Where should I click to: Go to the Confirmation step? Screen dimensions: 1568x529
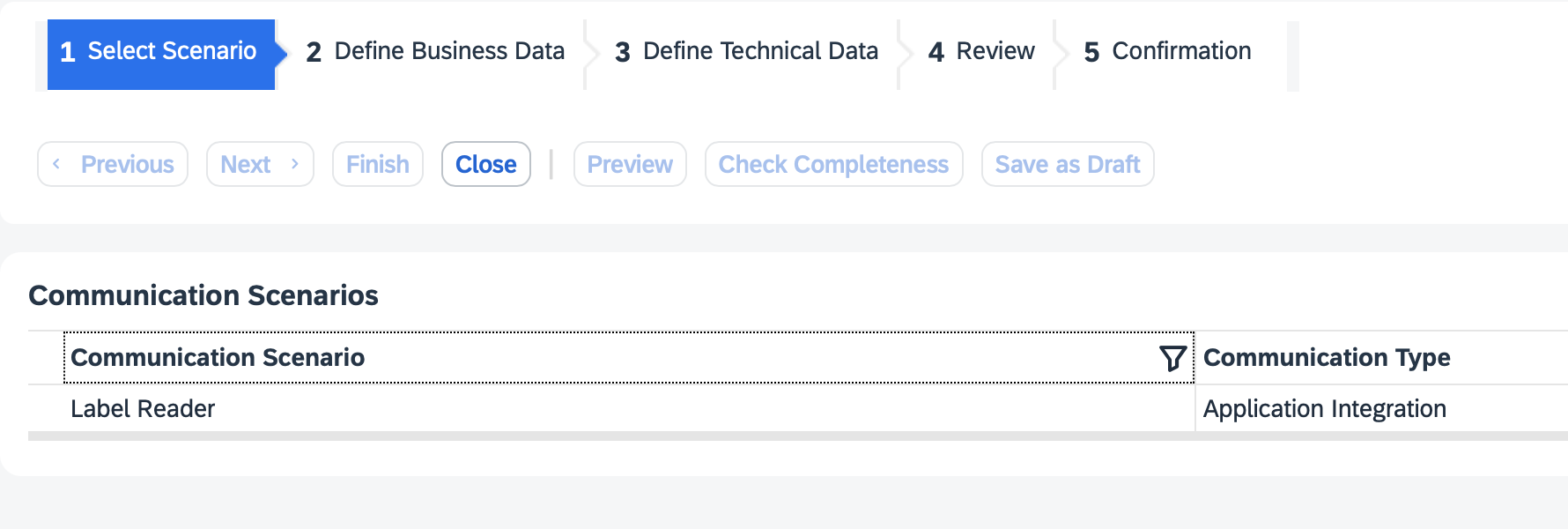[x=1167, y=52]
